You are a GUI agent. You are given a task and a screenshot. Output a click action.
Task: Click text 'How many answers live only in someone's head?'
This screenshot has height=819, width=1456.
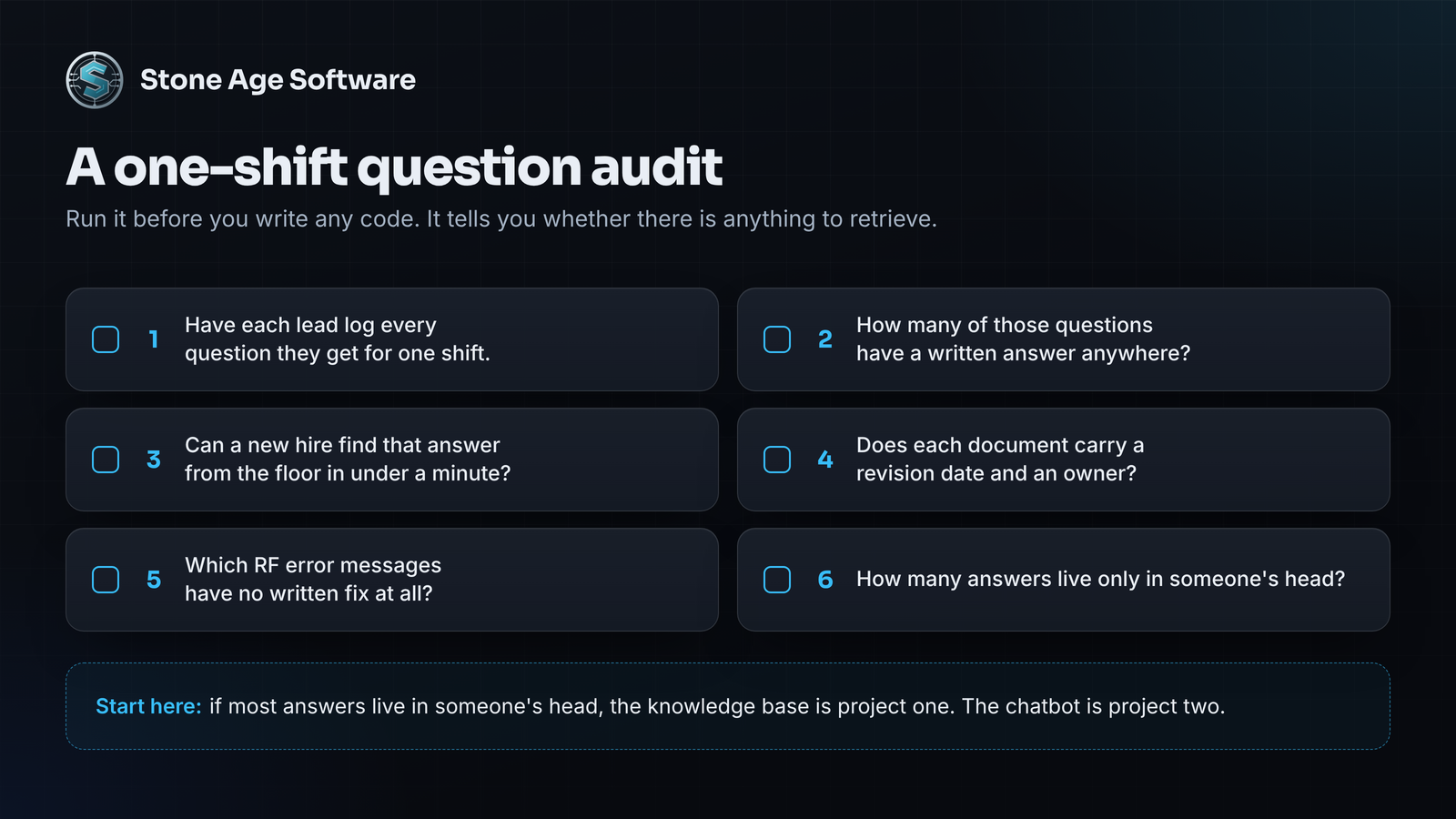coord(1100,579)
